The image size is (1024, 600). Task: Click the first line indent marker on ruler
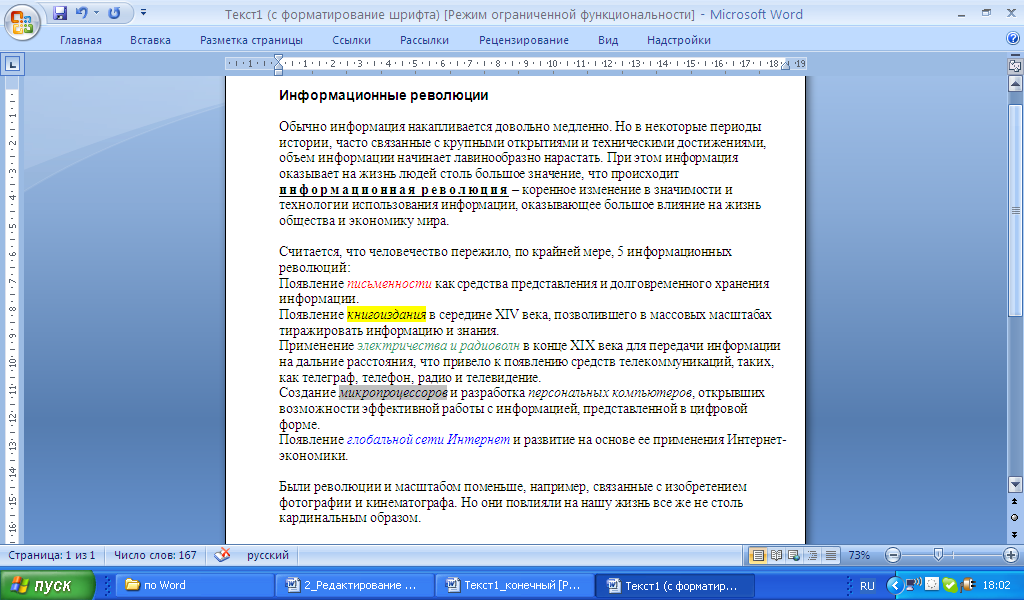(278, 59)
